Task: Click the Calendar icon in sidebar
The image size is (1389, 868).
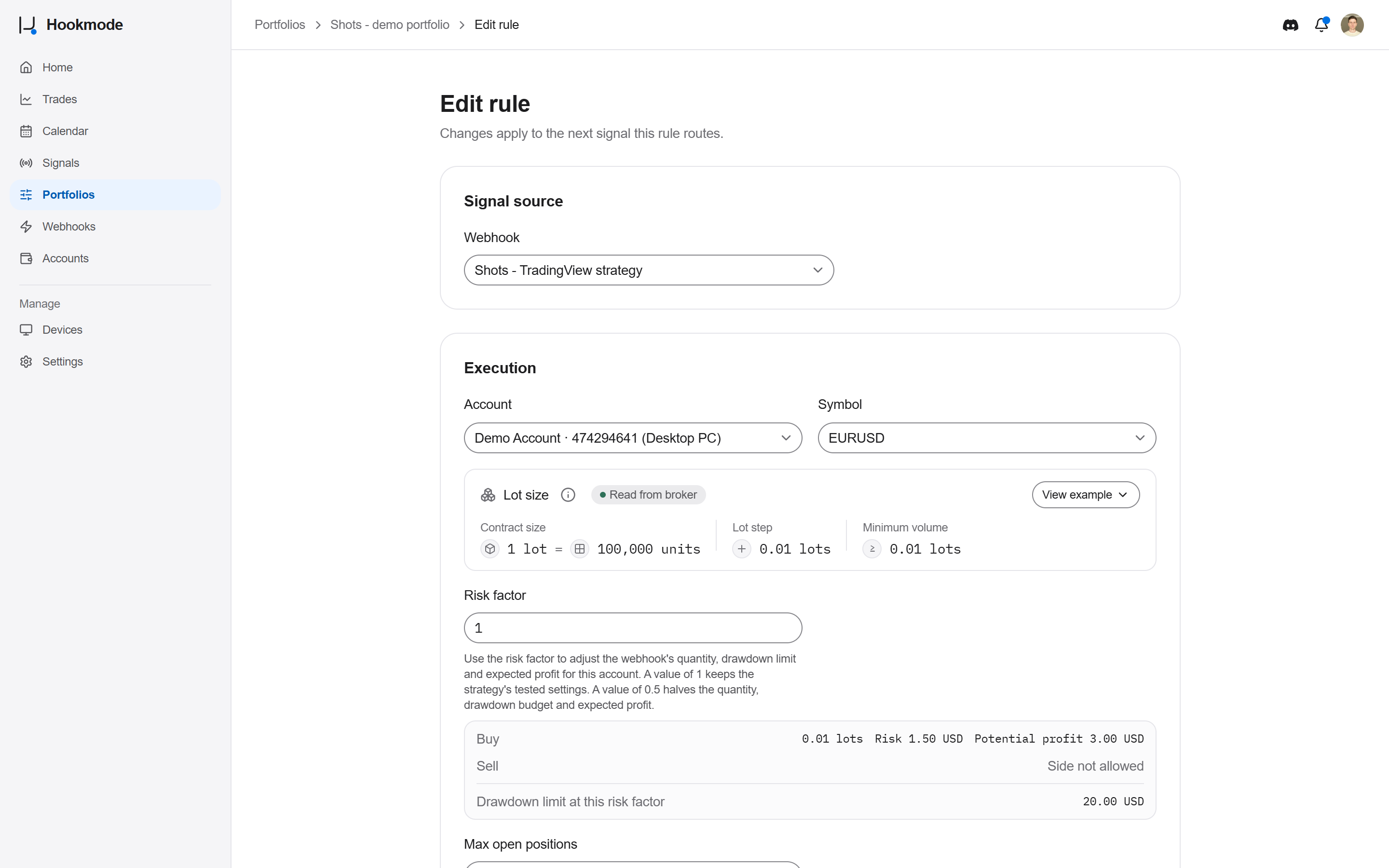Action: point(26,131)
